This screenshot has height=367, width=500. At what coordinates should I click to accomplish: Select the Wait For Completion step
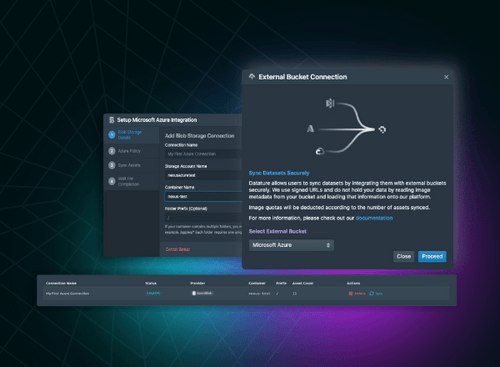click(x=131, y=181)
